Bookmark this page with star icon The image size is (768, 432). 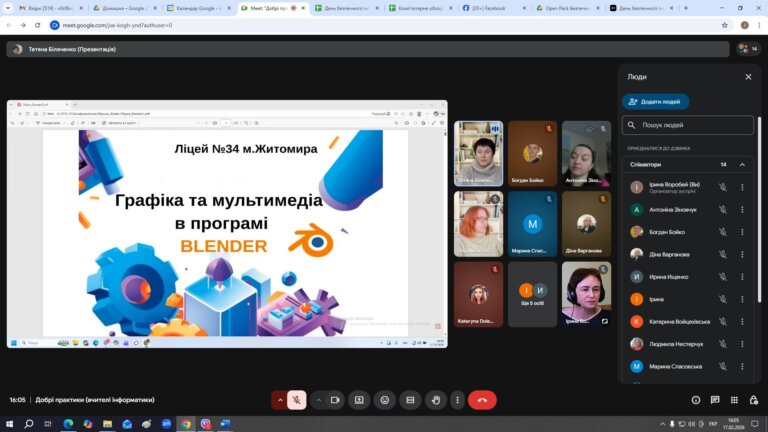click(x=724, y=25)
